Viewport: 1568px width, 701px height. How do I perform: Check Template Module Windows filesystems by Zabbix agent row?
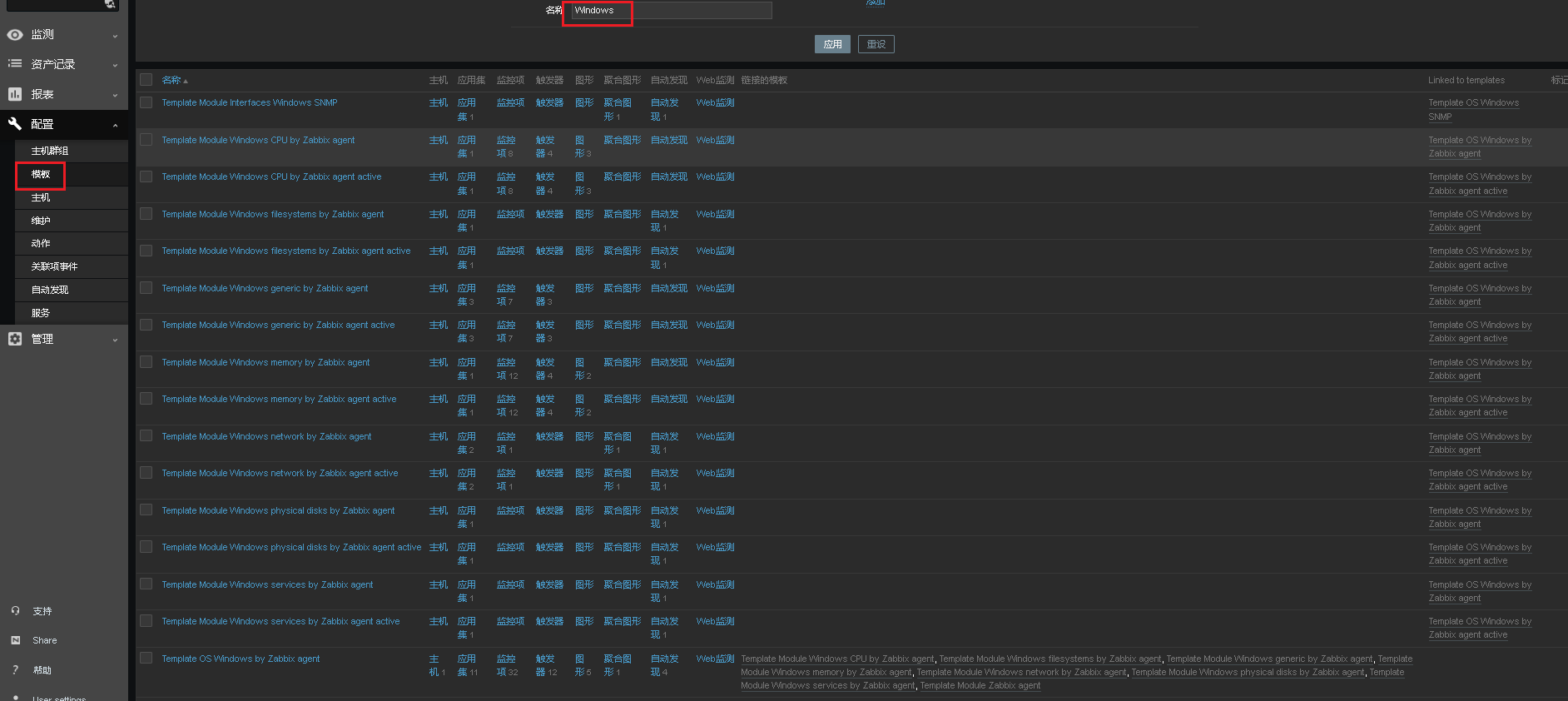[x=146, y=214]
